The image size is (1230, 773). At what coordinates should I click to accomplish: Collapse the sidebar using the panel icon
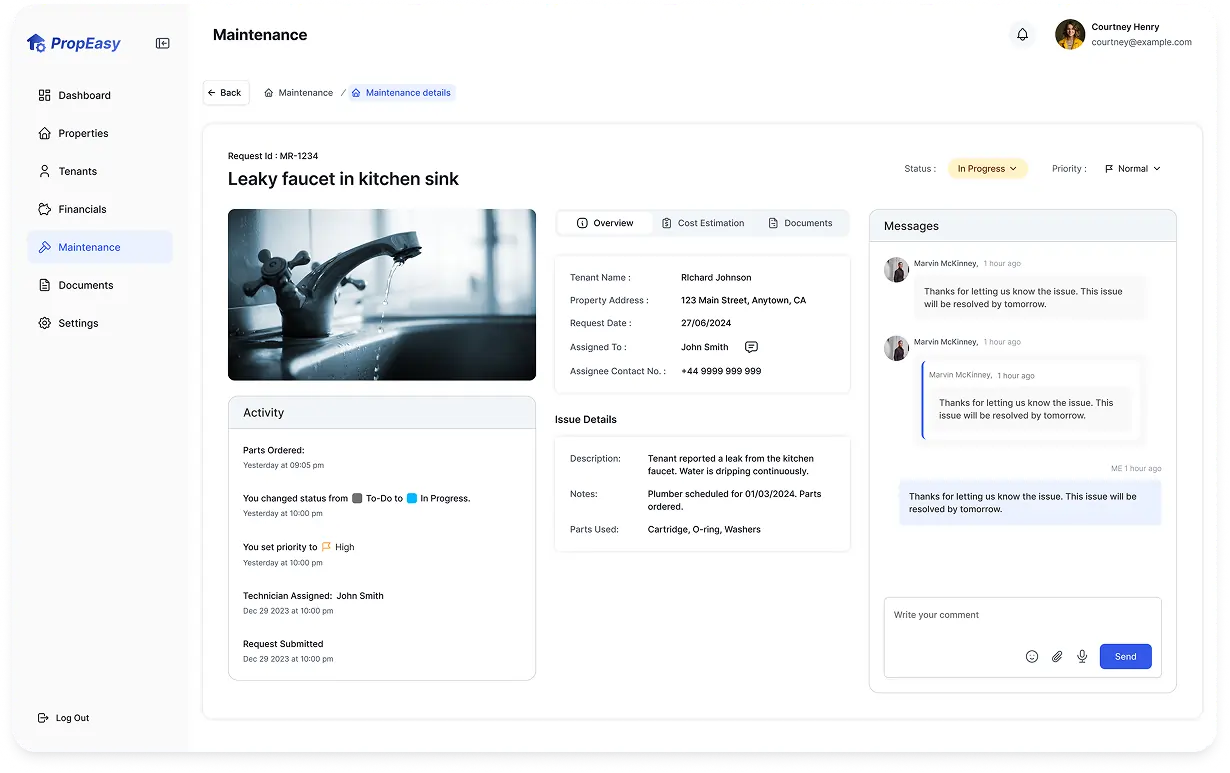pos(162,43)
